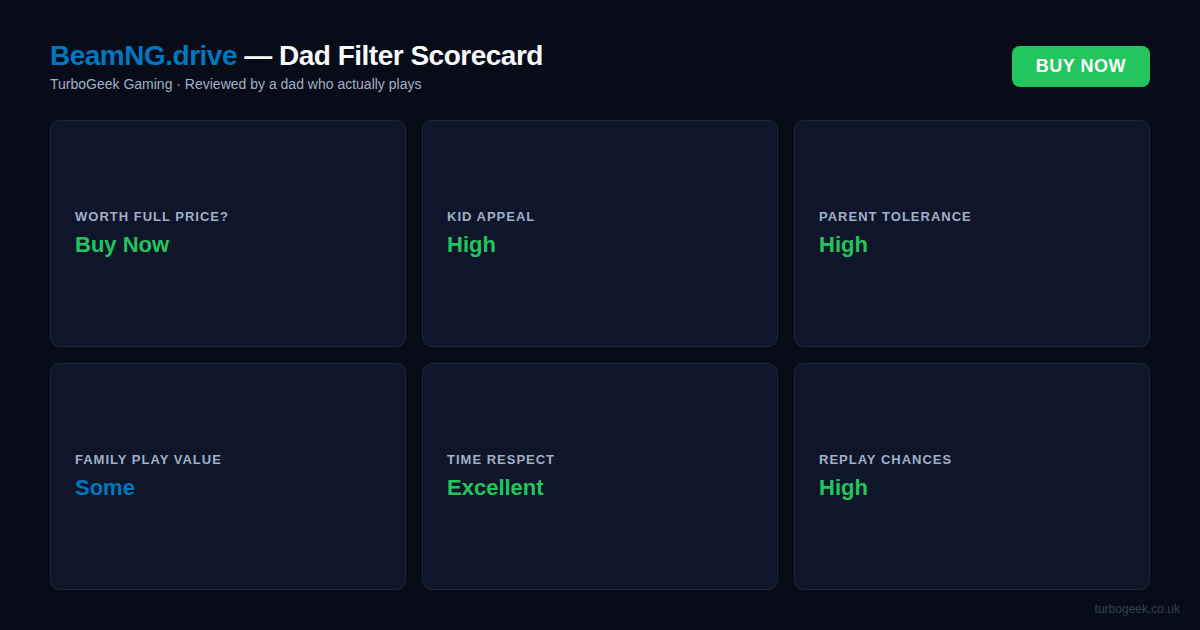Click the em dash in the page title

(x=258, y=56)
